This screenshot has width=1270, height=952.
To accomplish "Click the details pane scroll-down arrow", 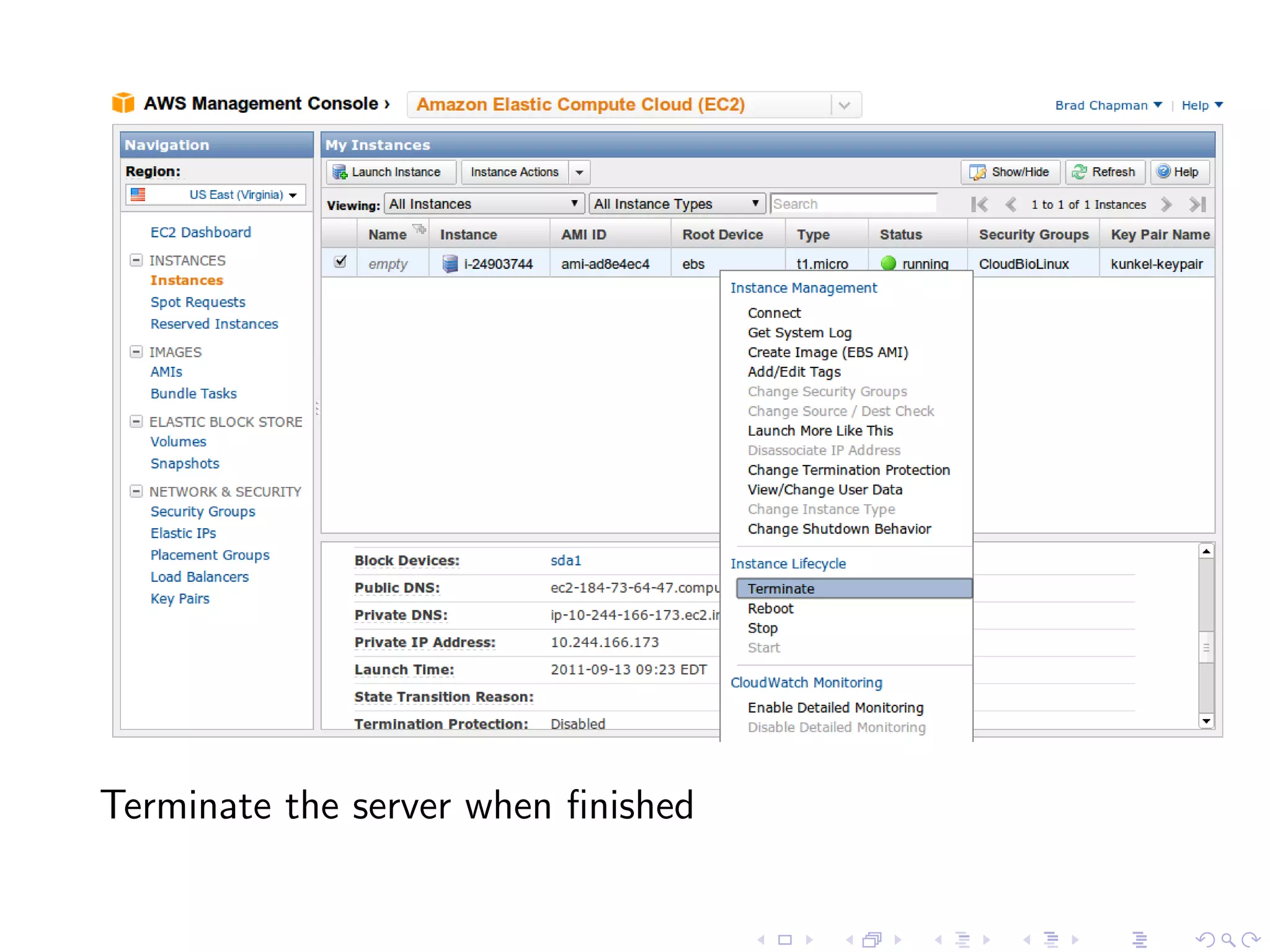I will [x=1206, y=721].
